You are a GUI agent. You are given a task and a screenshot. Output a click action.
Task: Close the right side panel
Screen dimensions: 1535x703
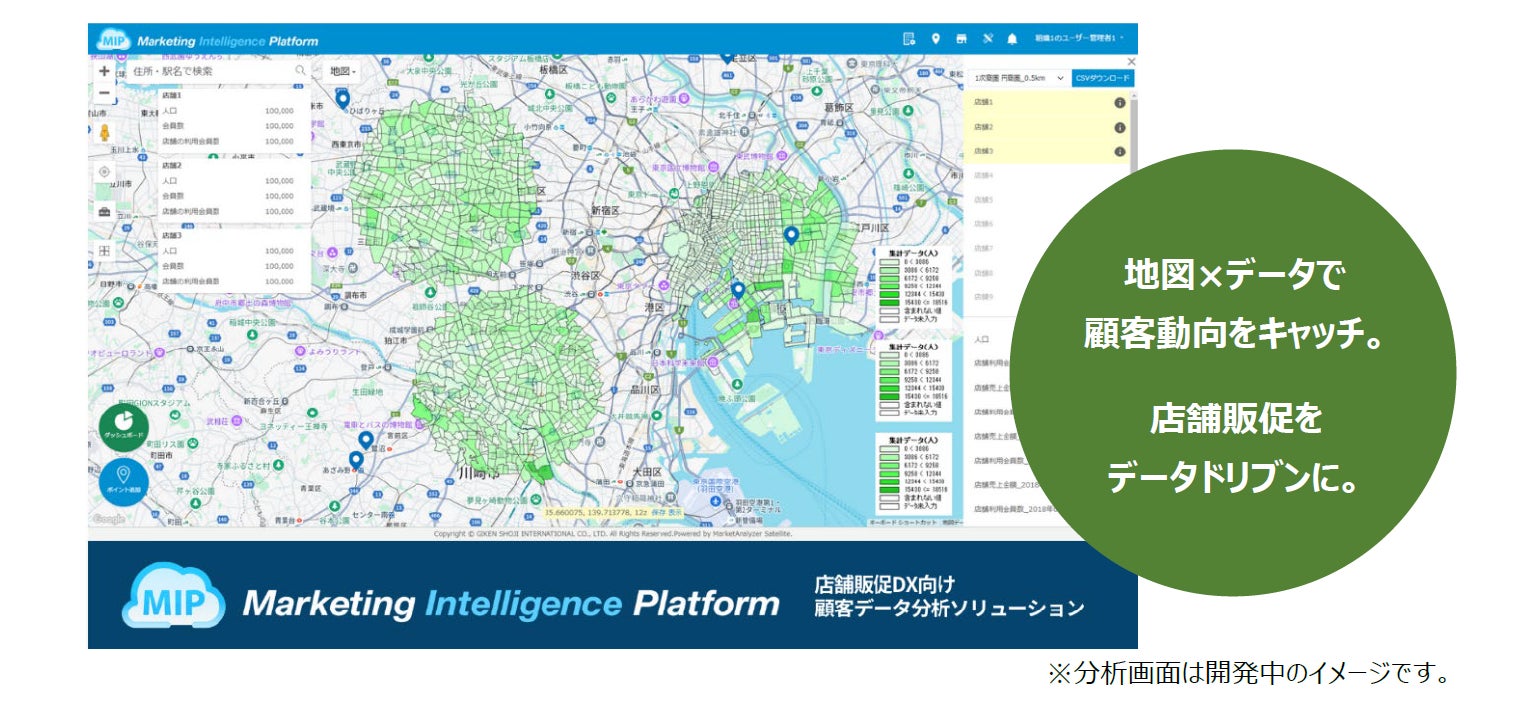click(1131, 61)
